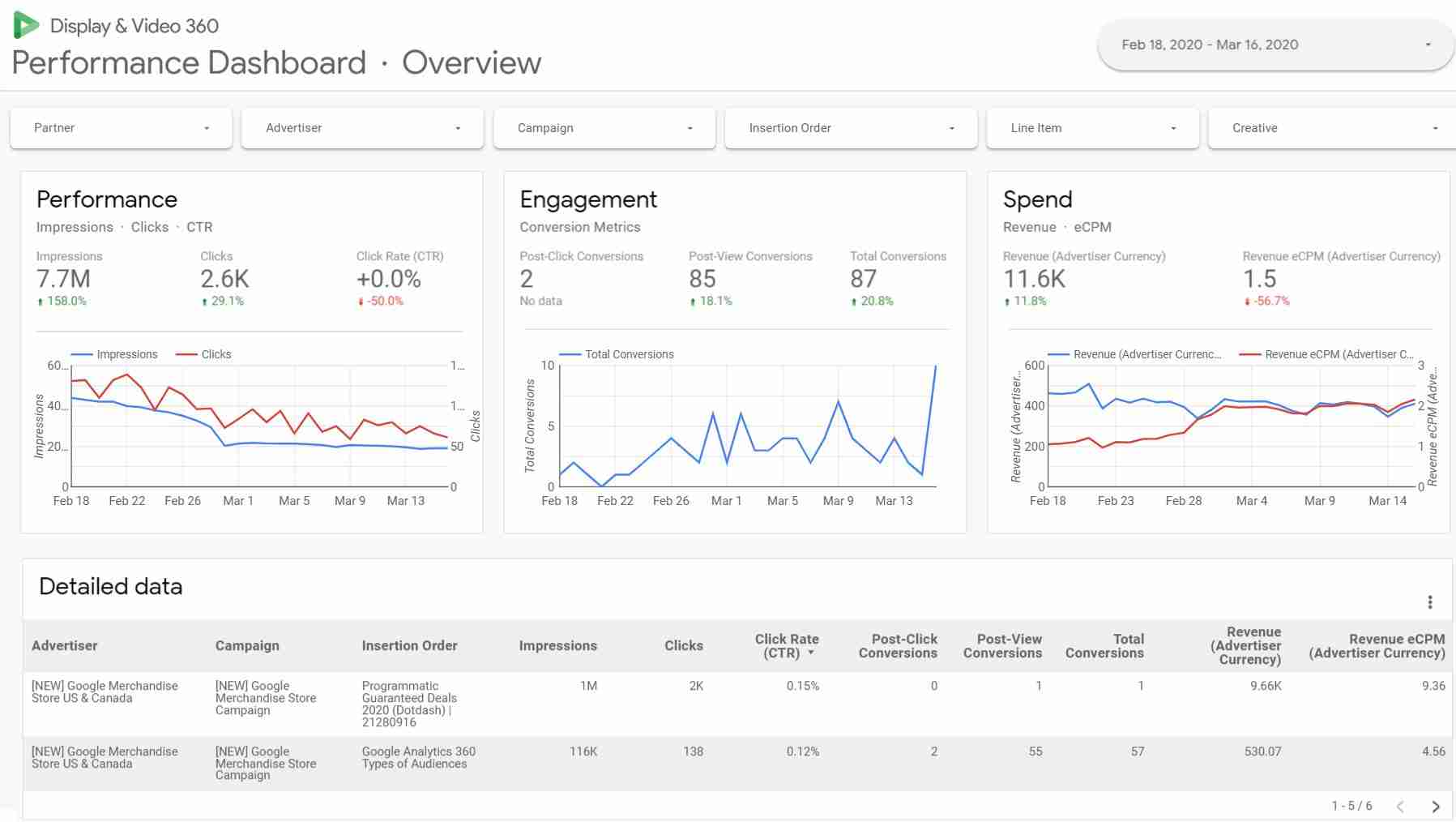
Task: Sort by Total Conversions column header
Action: (1104, 646)
